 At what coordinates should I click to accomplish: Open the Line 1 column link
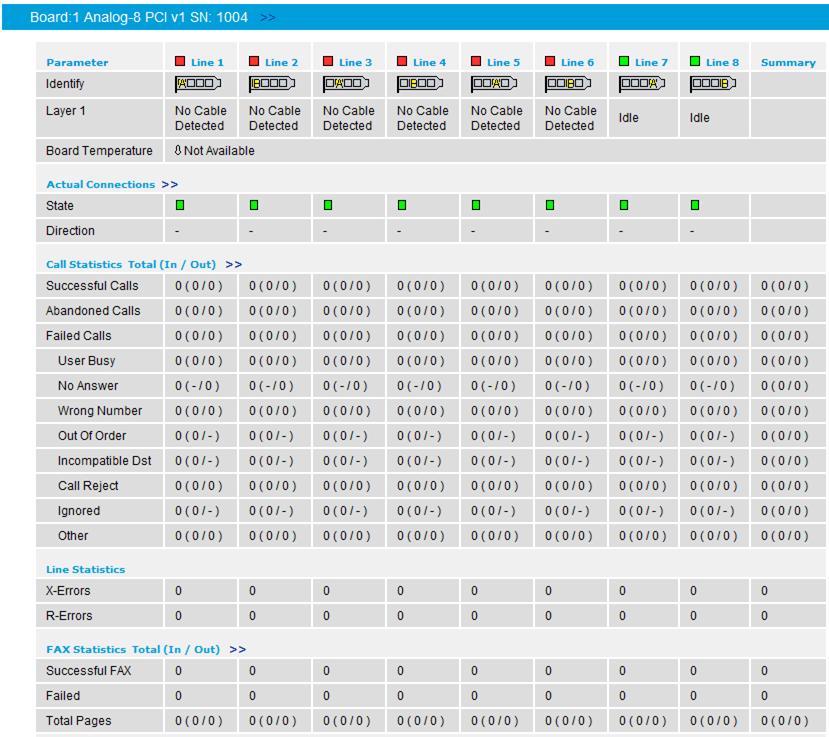207,62
